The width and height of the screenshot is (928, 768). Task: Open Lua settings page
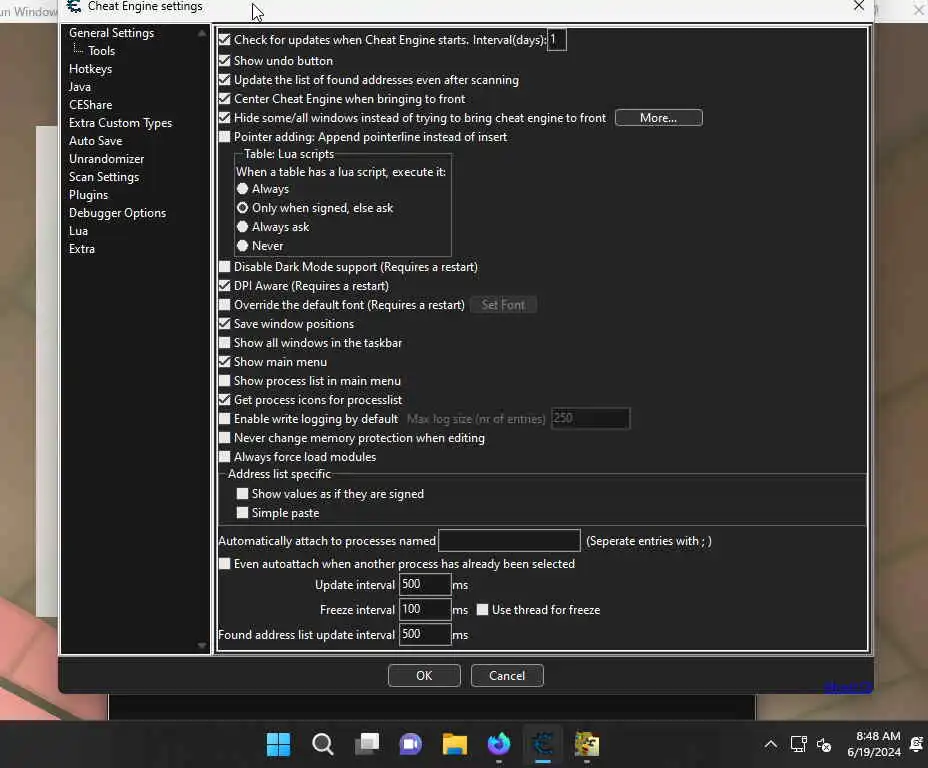pyautogui.click(x=78, y=231)
